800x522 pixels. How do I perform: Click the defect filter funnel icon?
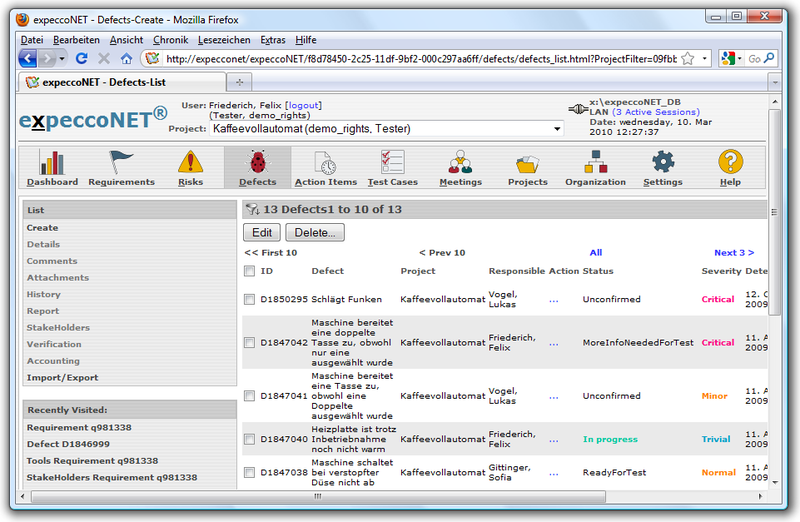pos(252,209)
